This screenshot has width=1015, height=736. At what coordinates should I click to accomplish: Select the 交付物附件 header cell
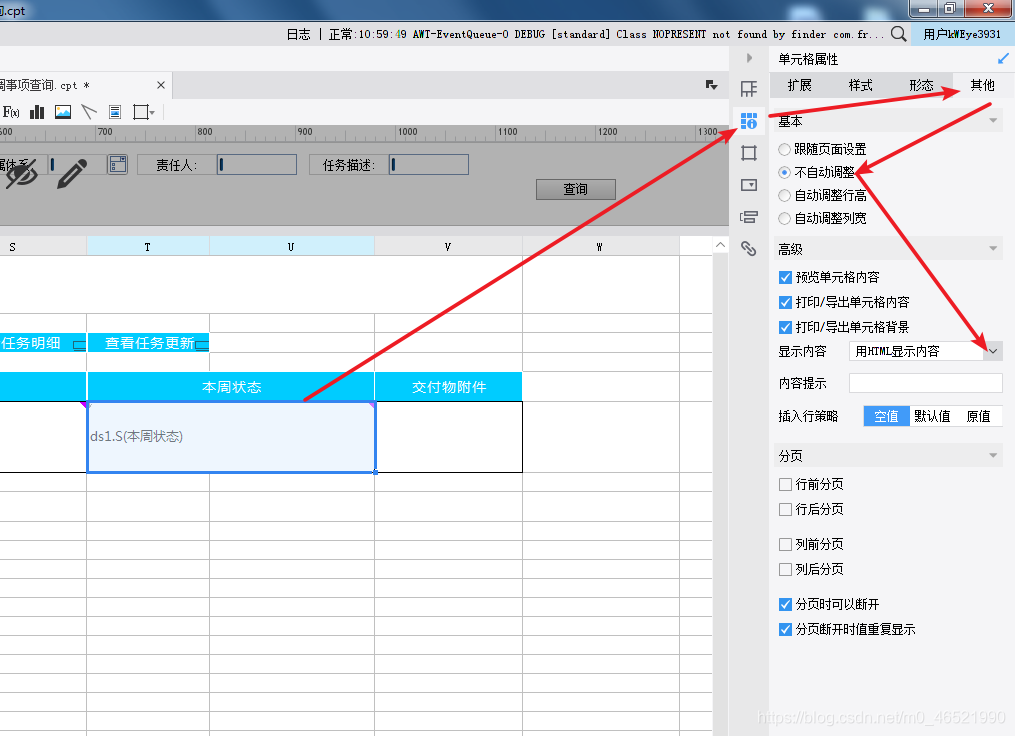[449, 387]
